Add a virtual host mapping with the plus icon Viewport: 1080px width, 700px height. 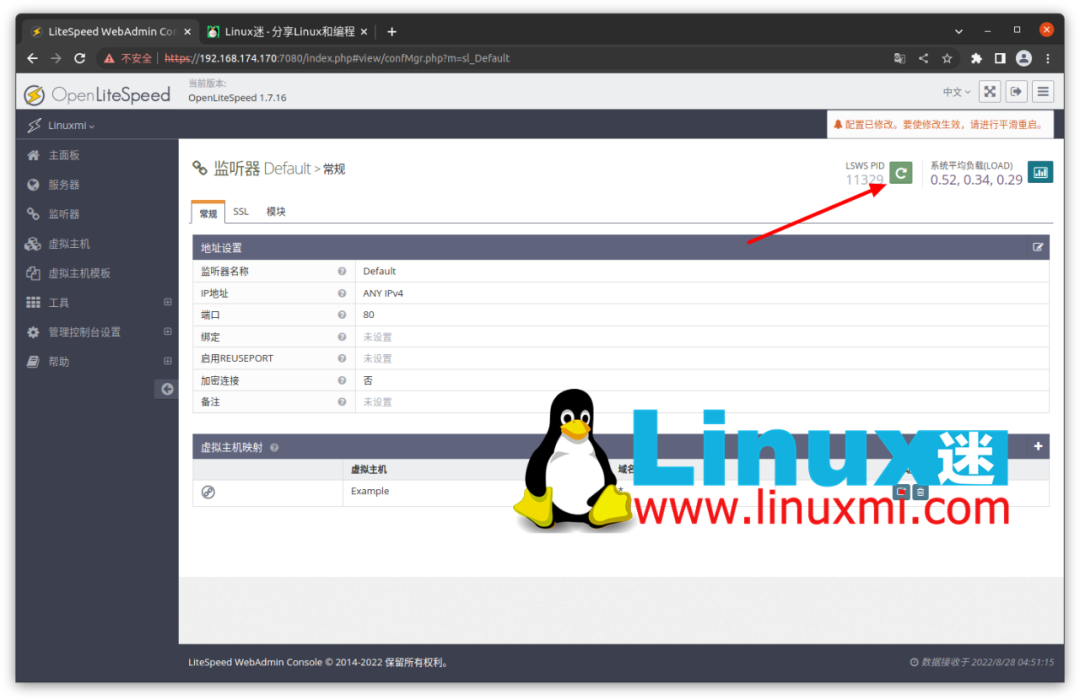pos(1038,446)
